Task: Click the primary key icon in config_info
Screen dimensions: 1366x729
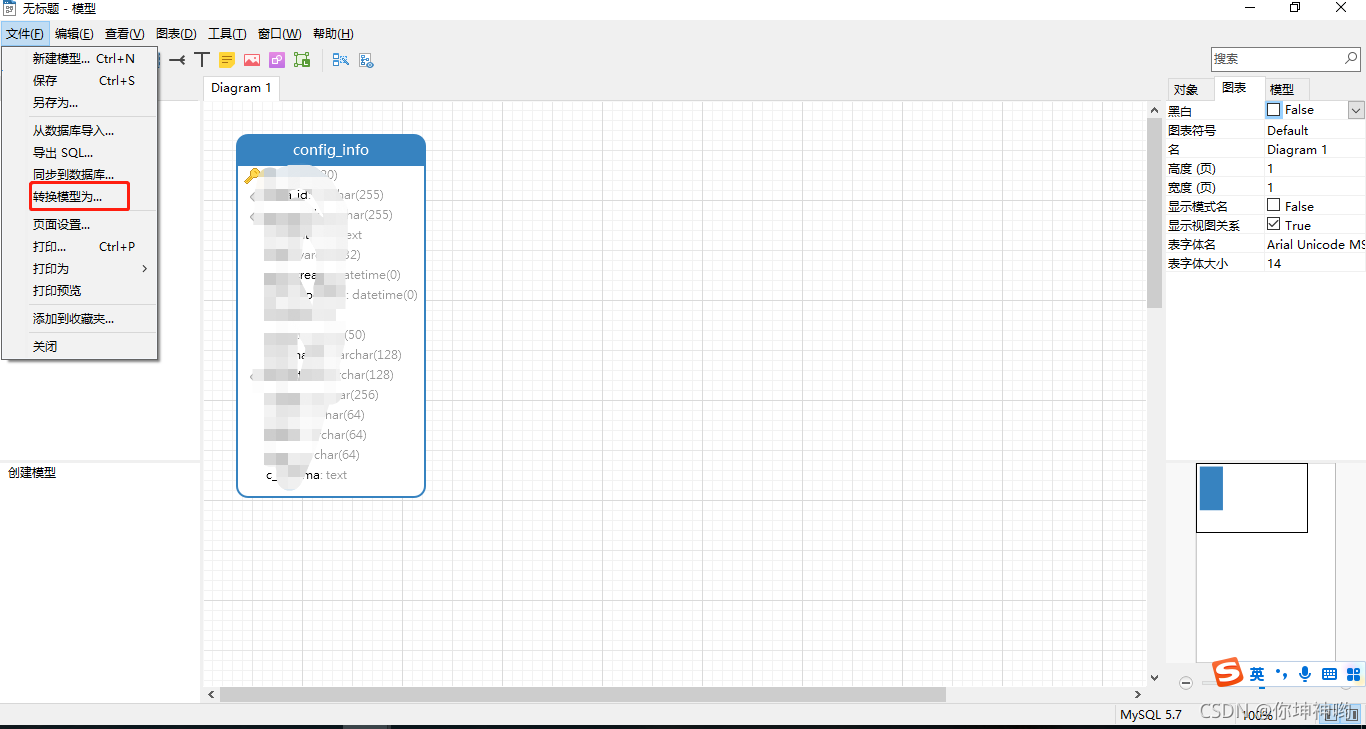Action: click(252, 175)
